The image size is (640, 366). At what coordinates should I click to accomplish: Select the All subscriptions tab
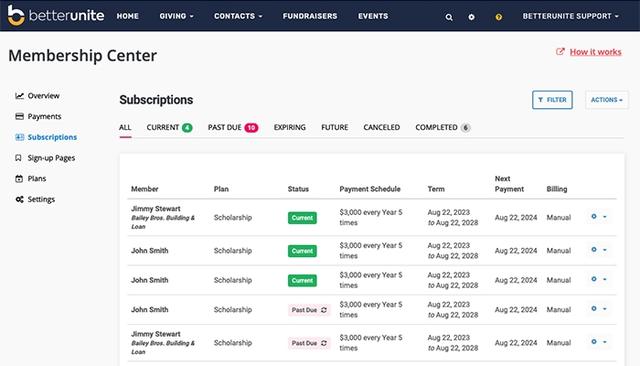[x=125, y=127]
